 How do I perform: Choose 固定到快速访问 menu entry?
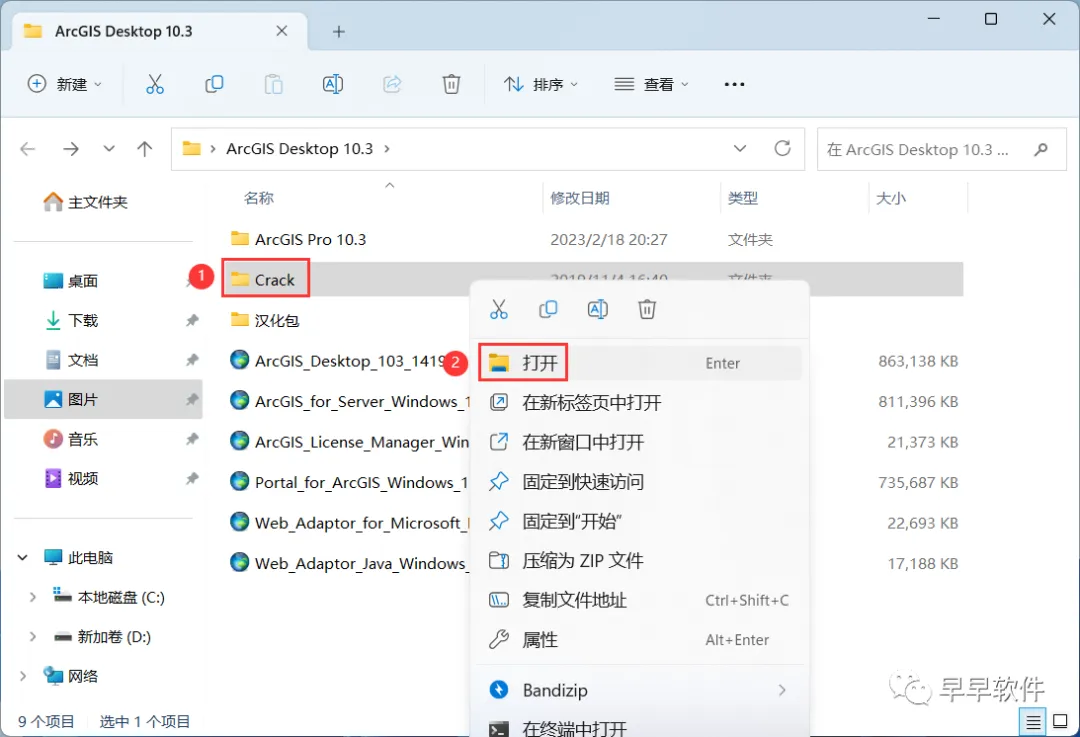click(640, 481)
